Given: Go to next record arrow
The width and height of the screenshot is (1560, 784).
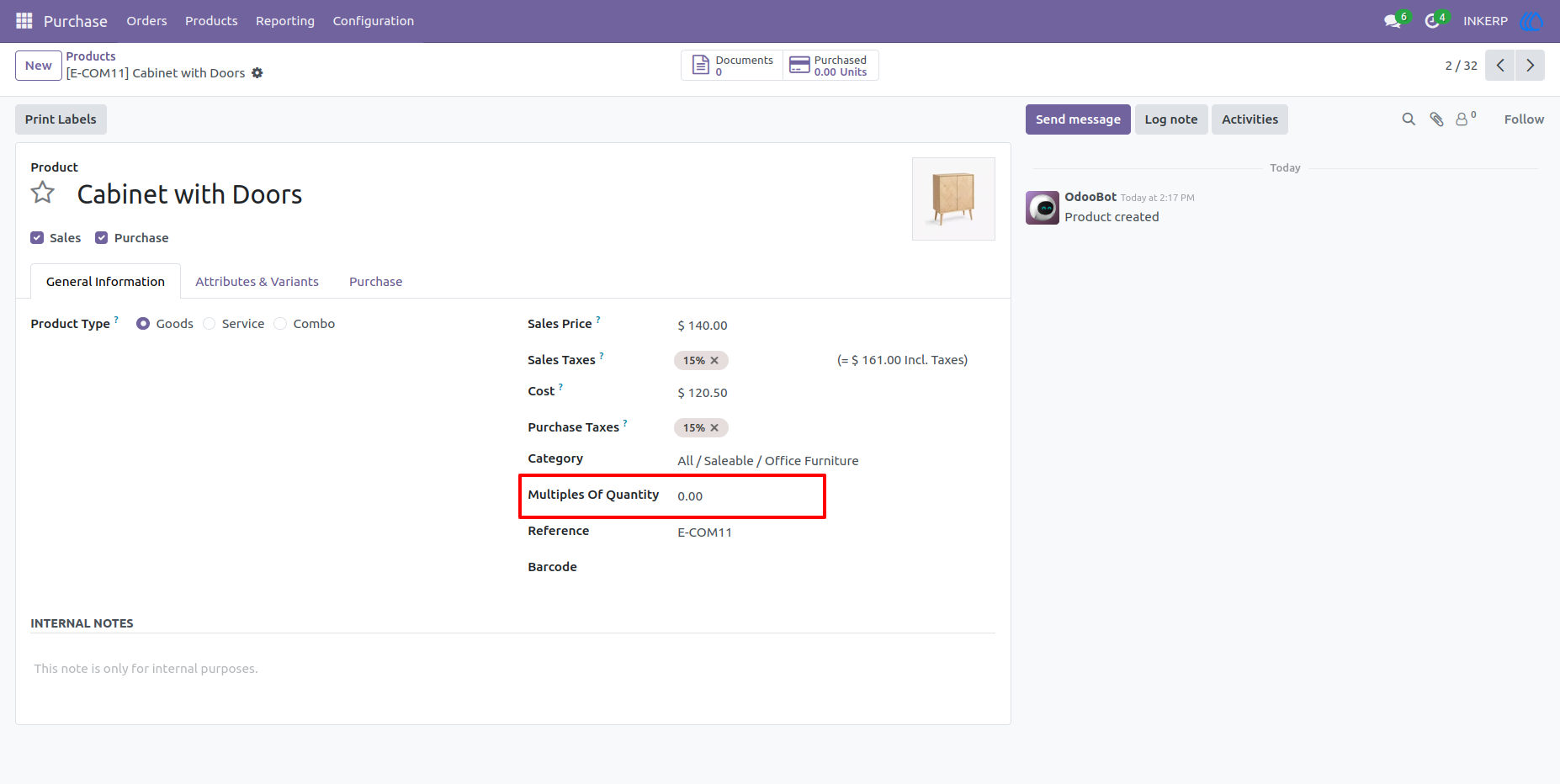Looking at the screenshot, I should click(x=1530, y=66).
